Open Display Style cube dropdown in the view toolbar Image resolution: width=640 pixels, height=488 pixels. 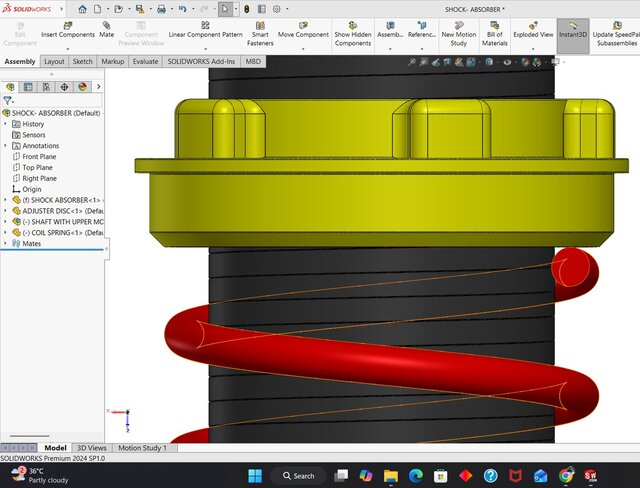pos(489,62)
